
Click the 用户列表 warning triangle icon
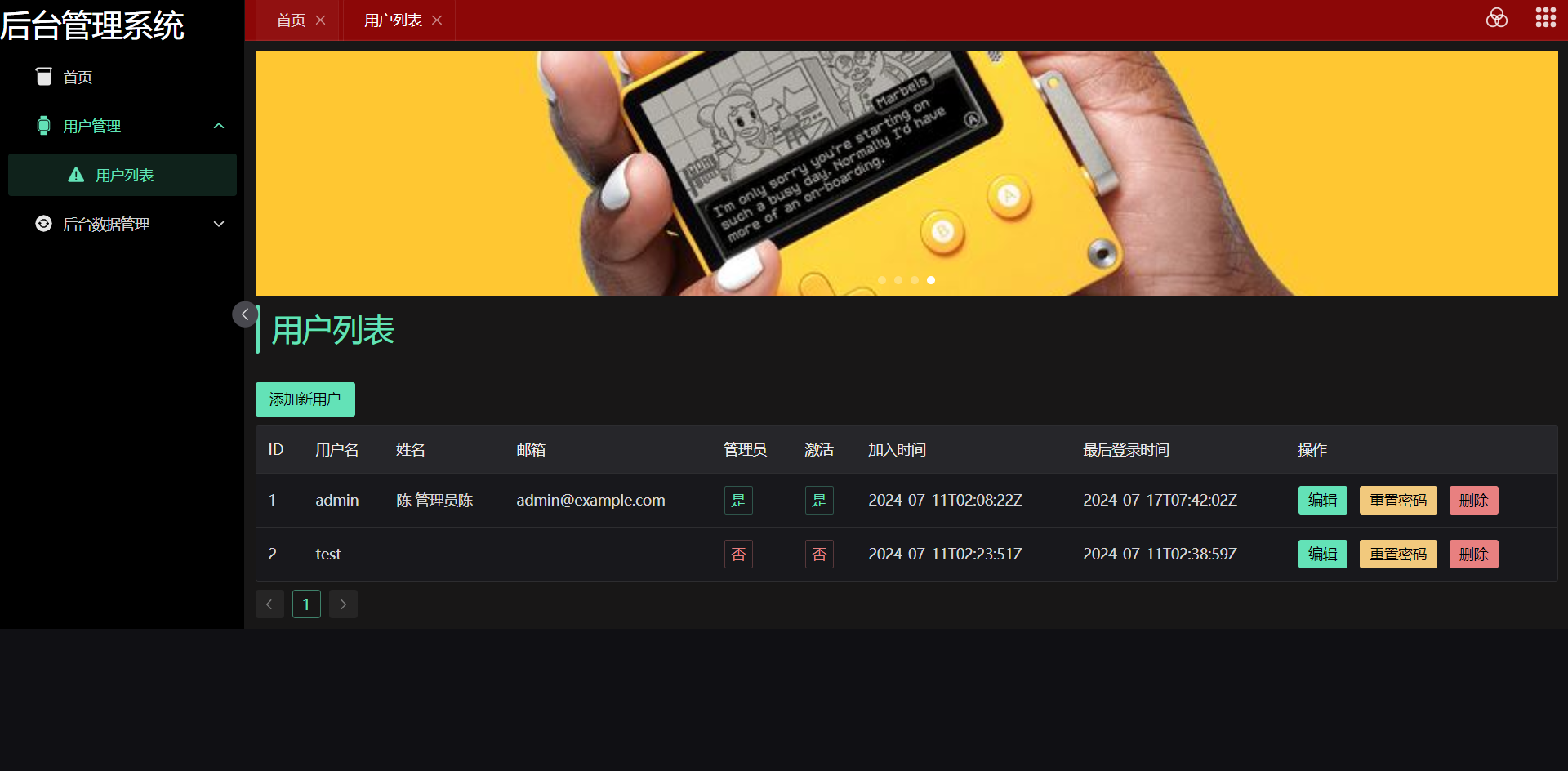click(x=76, y=175)
